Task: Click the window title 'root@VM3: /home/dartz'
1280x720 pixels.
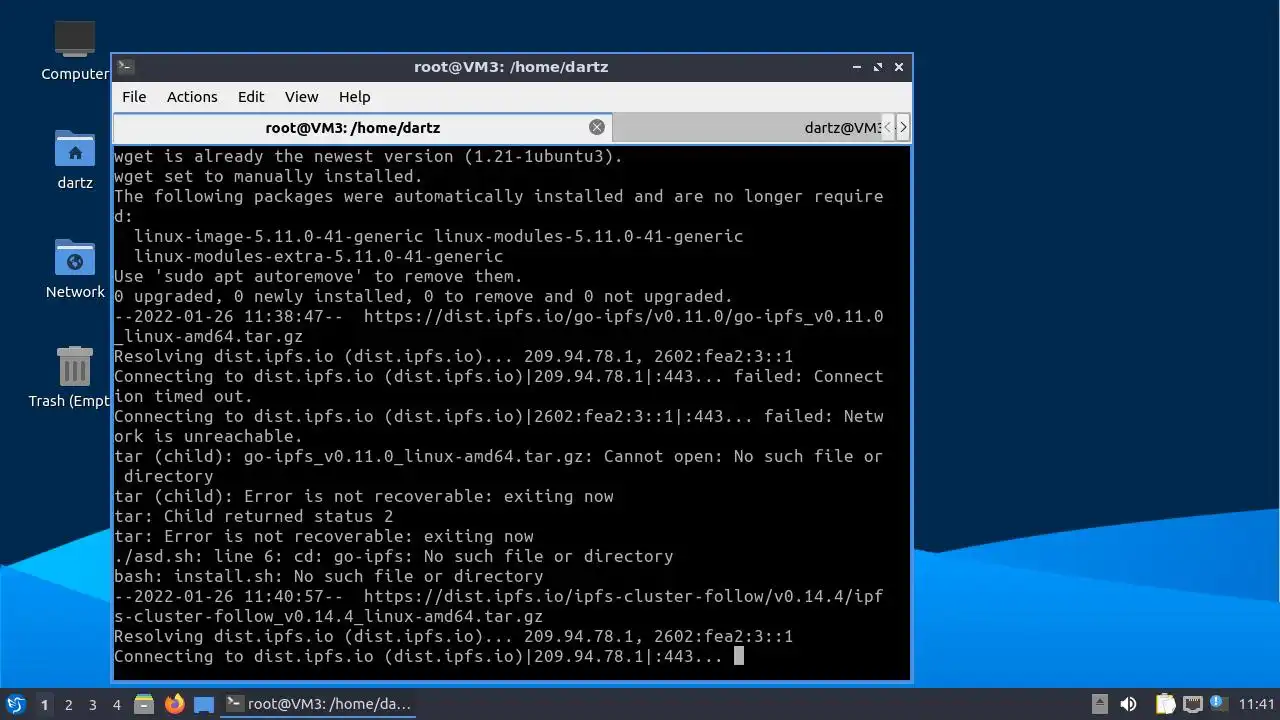Action: coord(511,67)
